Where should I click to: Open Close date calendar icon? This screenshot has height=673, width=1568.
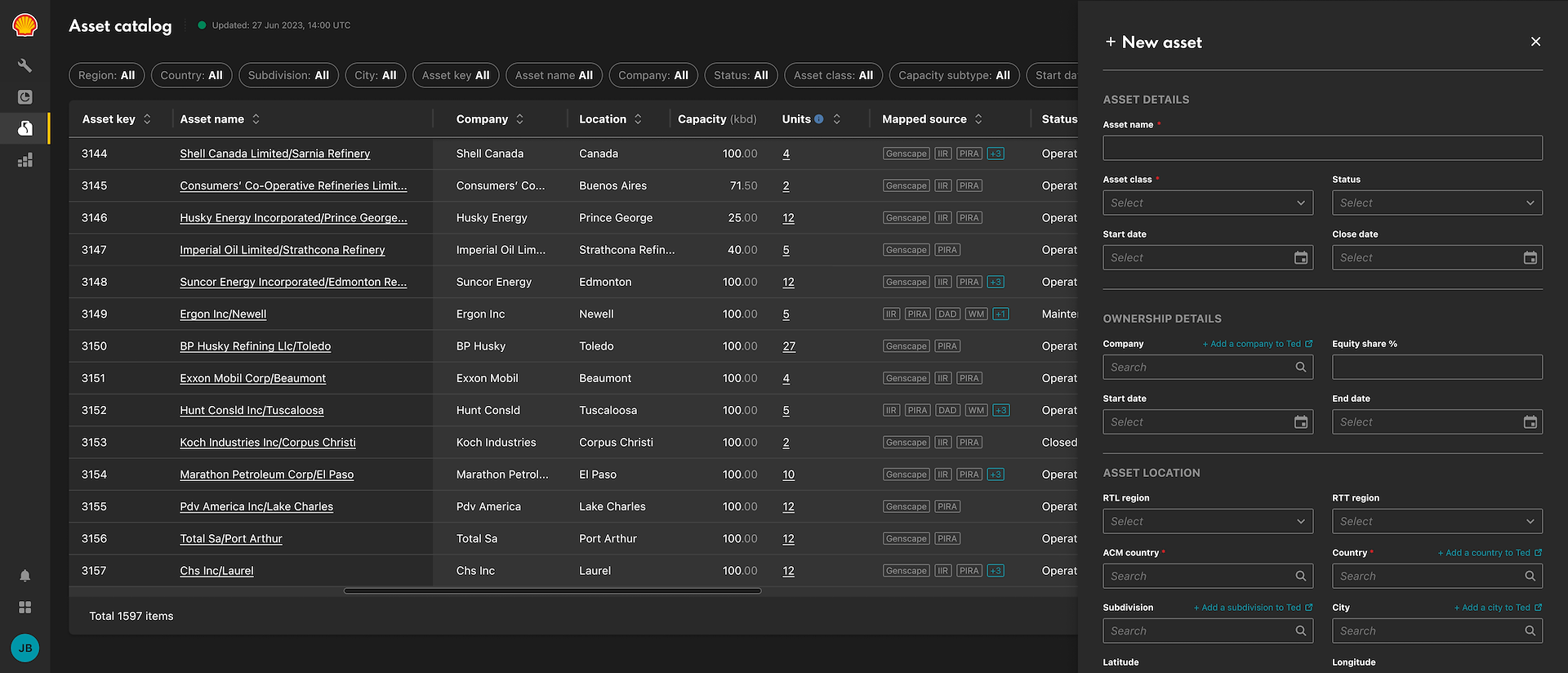coord(1530,258)
